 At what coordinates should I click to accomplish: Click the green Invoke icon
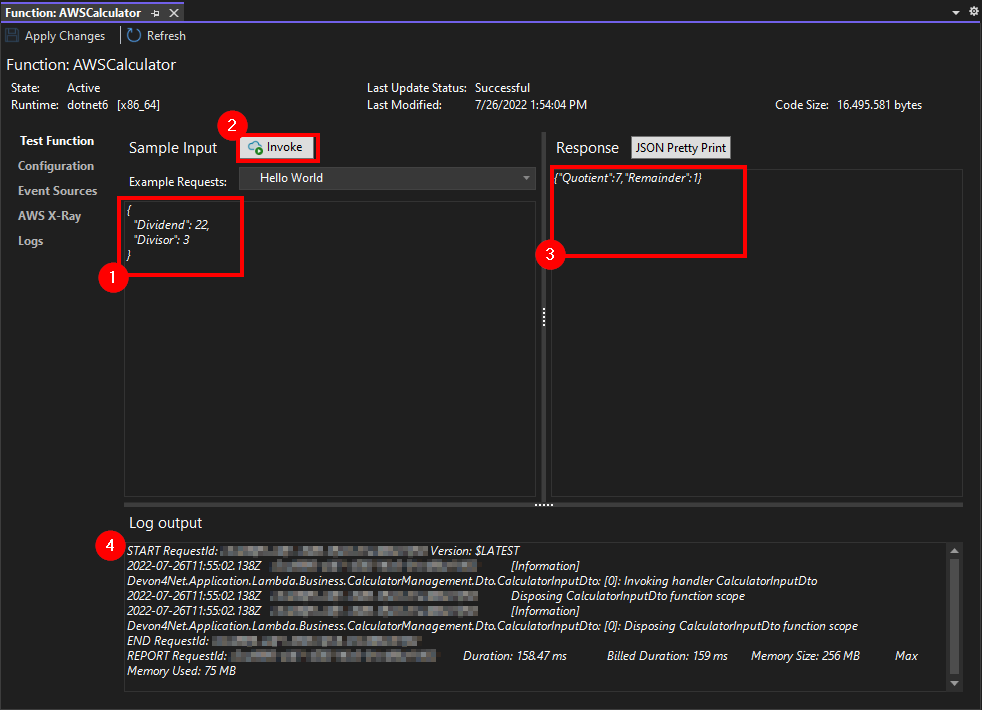click(255, 146)
